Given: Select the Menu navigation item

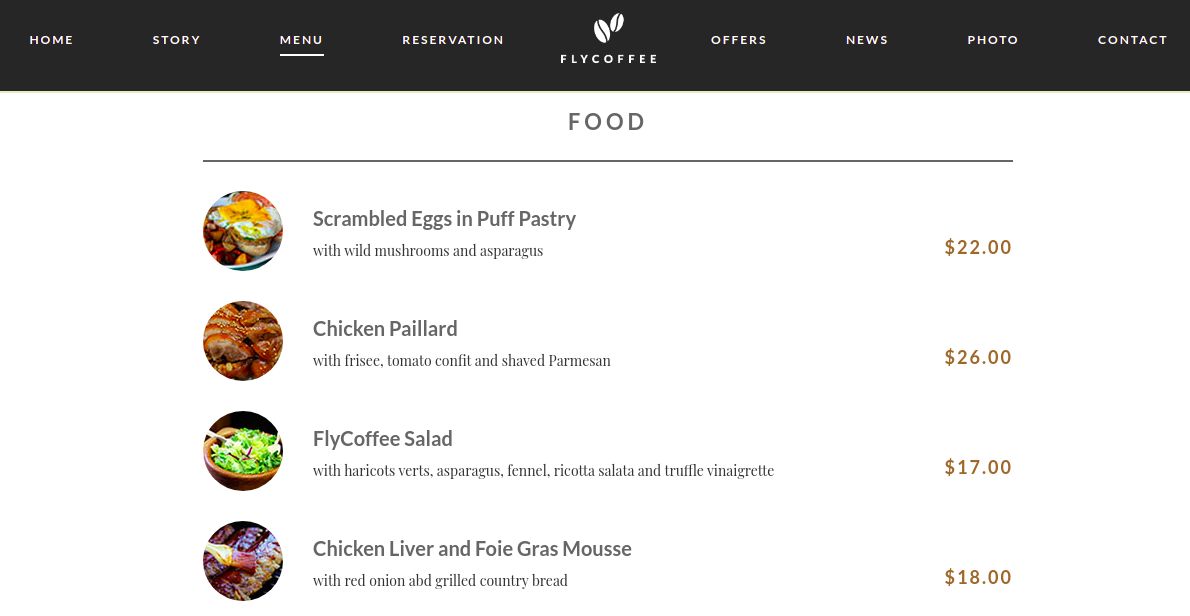Looking at the screenshot, I should [x=301, y=40].
